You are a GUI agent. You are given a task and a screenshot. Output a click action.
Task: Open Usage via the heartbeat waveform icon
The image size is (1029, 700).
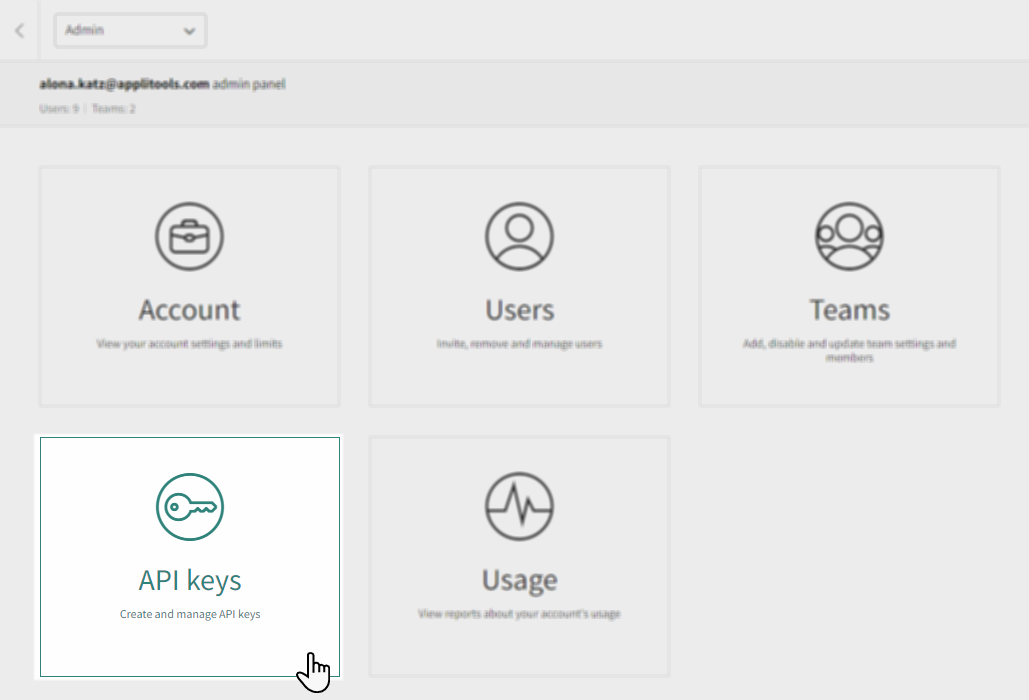[x=519, y=506]
